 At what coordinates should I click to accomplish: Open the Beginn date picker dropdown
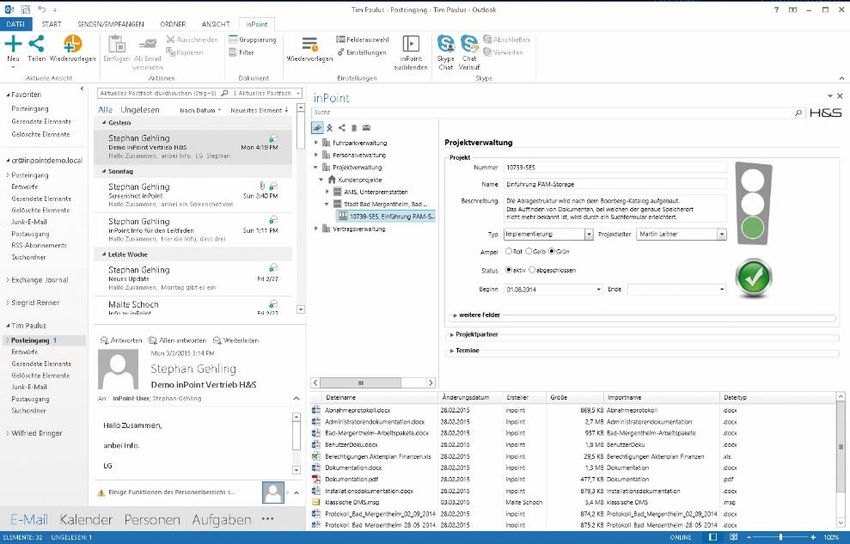[598, 289]
